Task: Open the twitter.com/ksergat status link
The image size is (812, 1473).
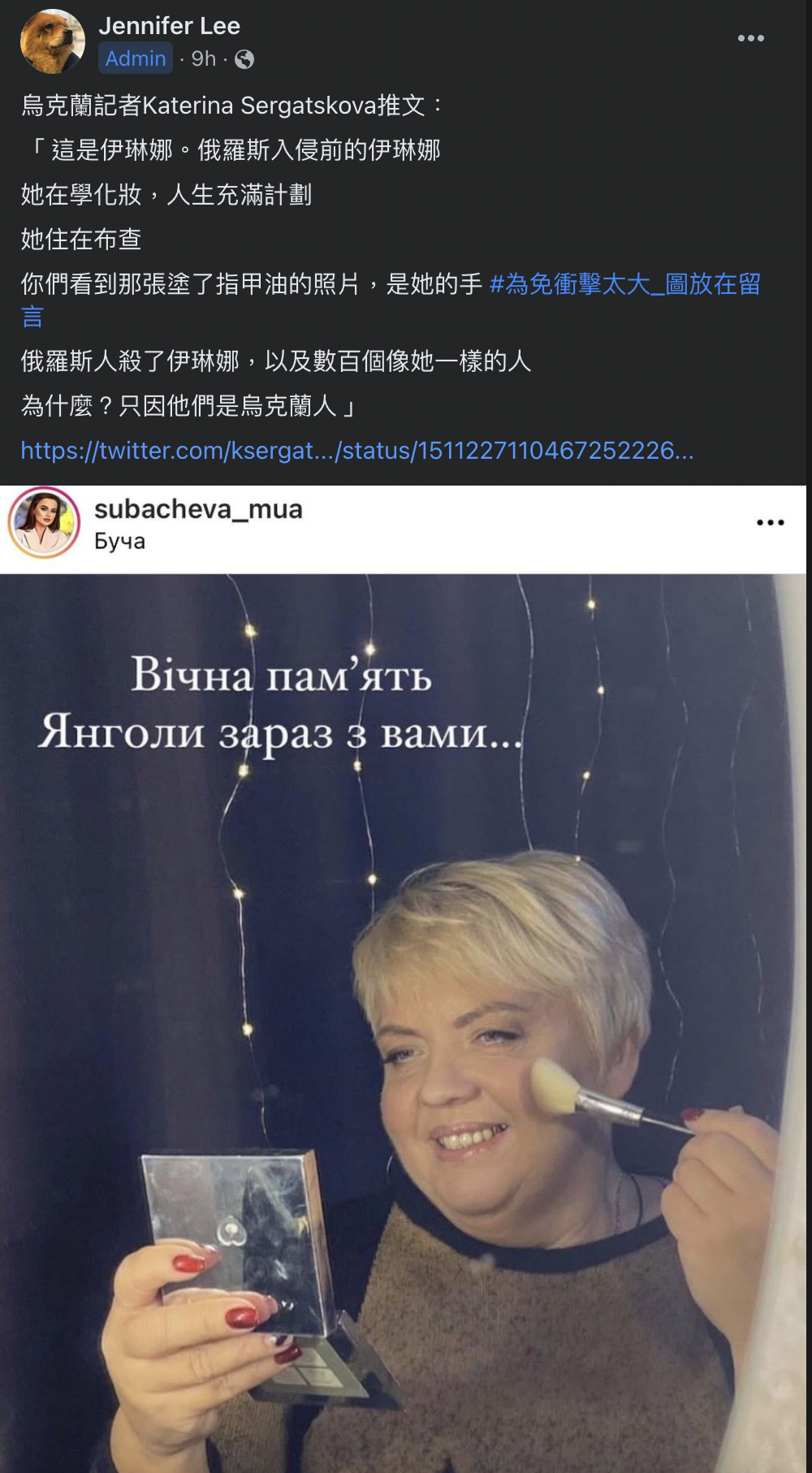Action: tap(357, 451)
